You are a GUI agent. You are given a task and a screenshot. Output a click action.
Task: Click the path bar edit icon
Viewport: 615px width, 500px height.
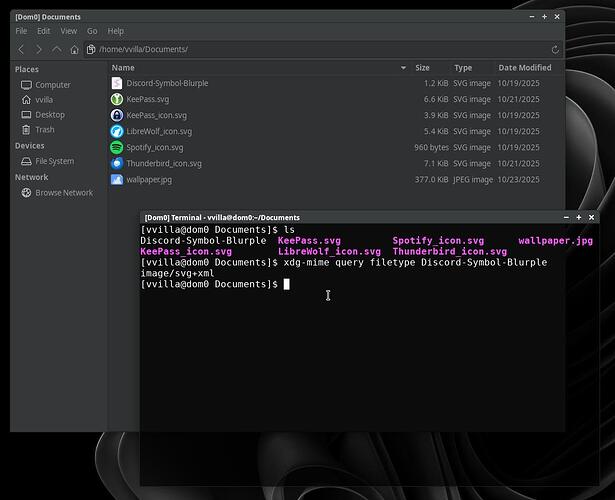(x=91, y=49)
